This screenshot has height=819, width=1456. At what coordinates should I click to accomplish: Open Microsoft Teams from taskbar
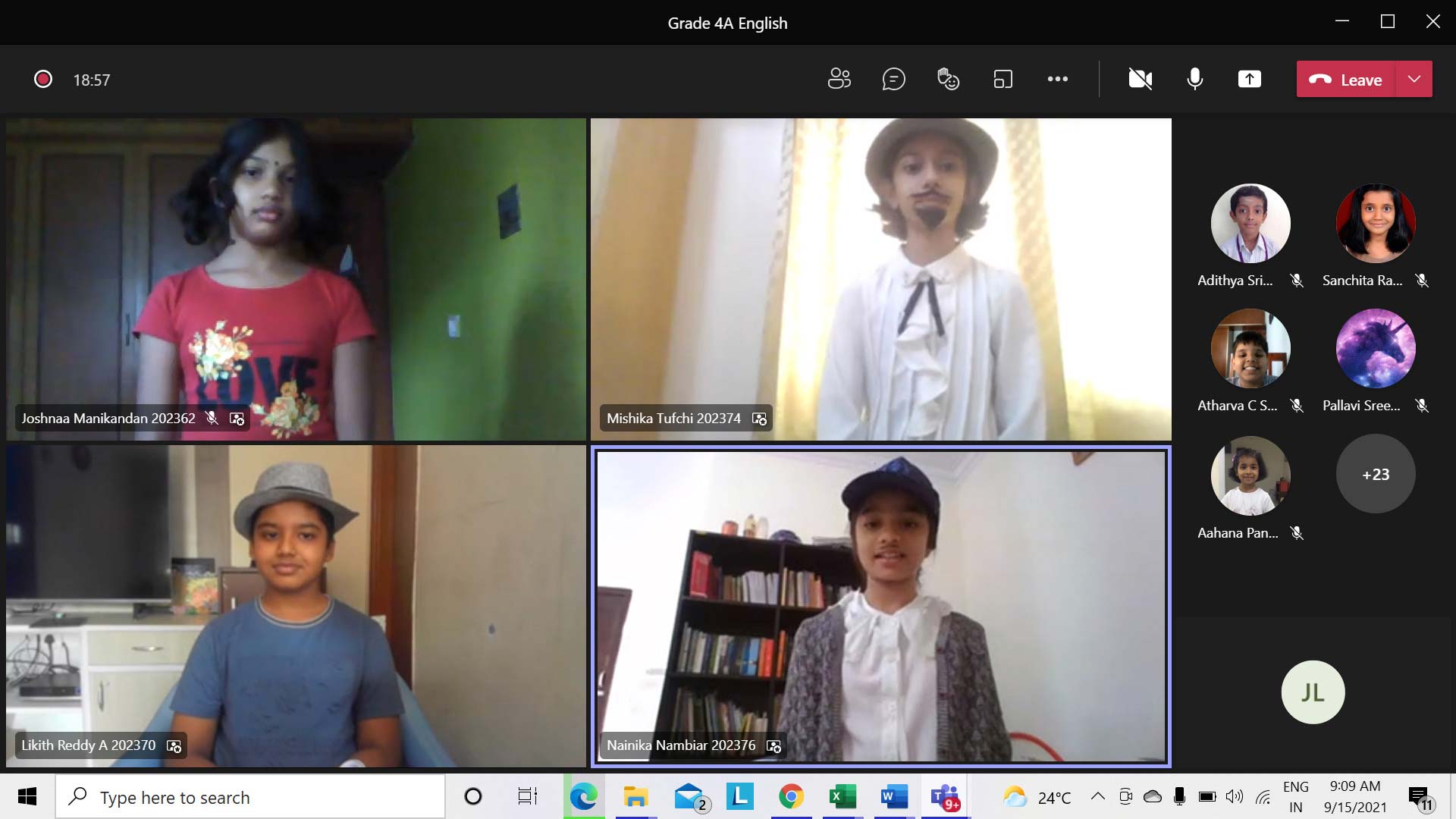[x=945, y=797]
